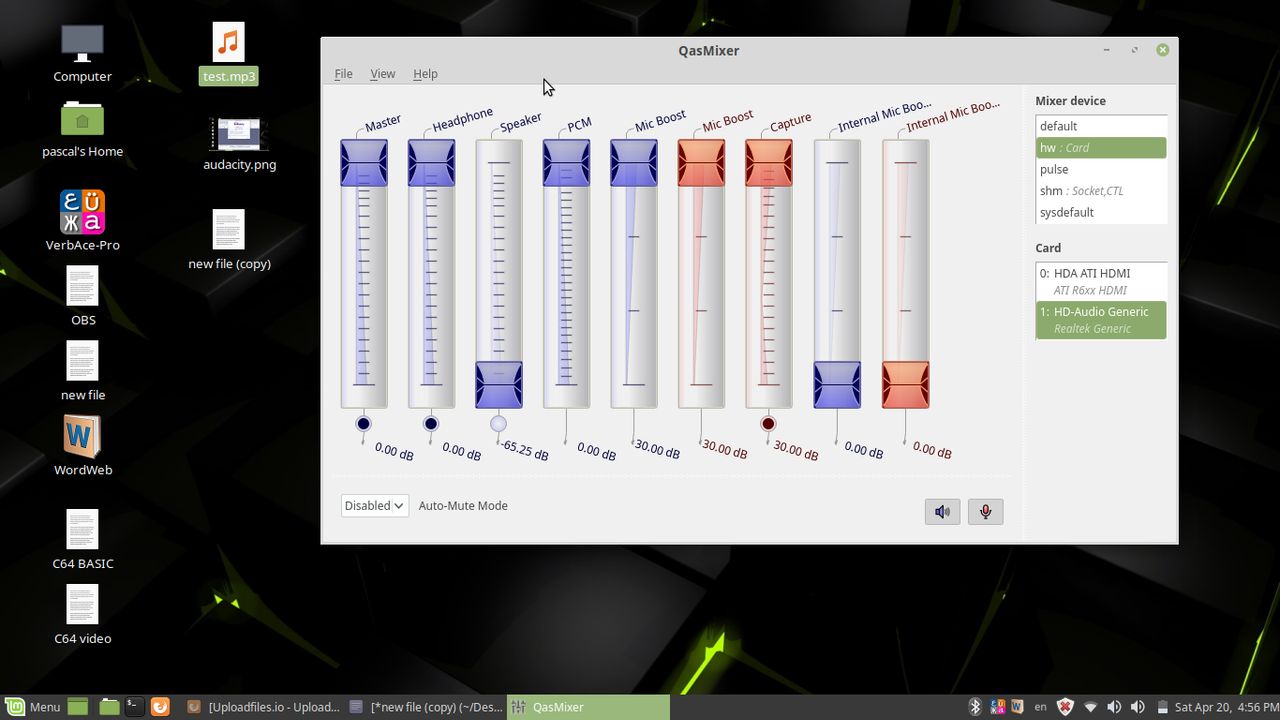Toggle the Speaker mute switch
1280x720 pixels.
click(498, 424)
